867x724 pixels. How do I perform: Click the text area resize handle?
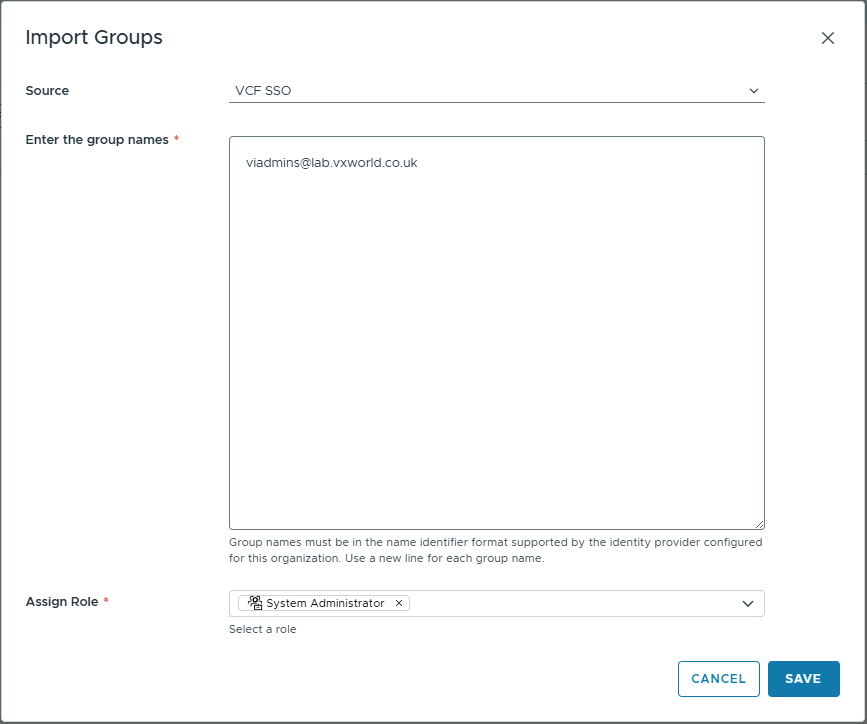(x=759, y=523)
